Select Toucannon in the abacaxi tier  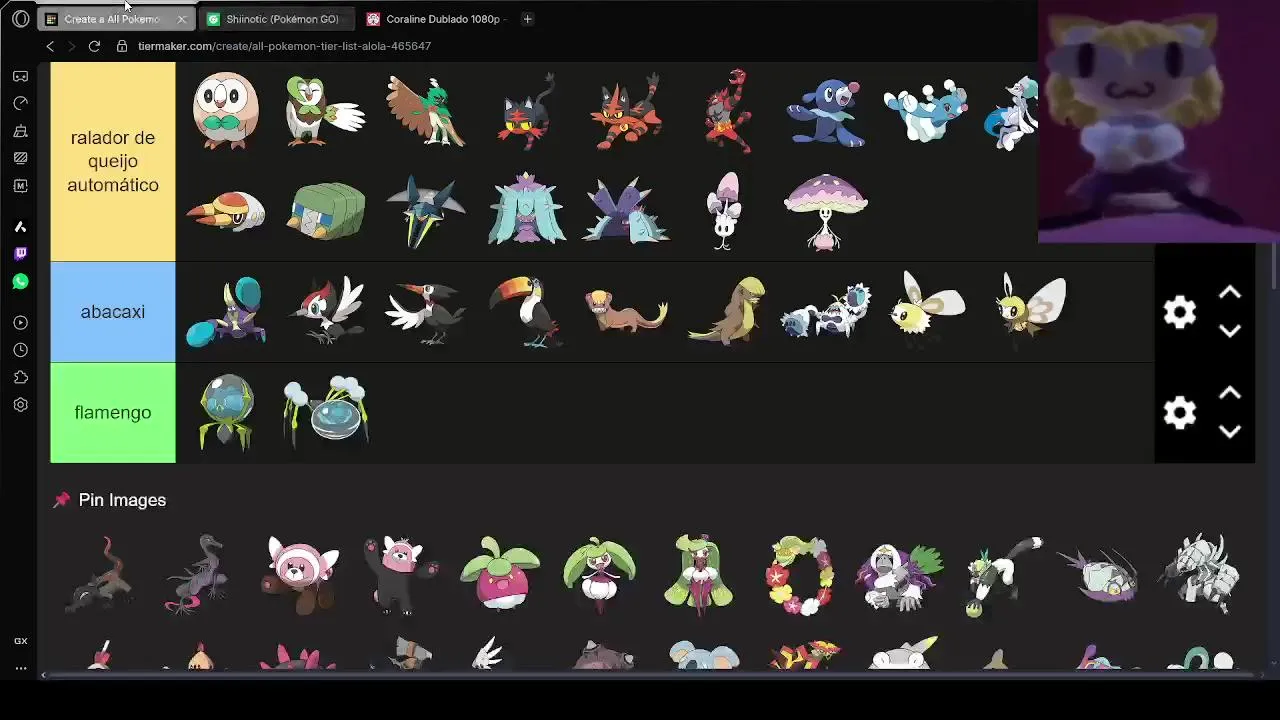pos(526,312)
